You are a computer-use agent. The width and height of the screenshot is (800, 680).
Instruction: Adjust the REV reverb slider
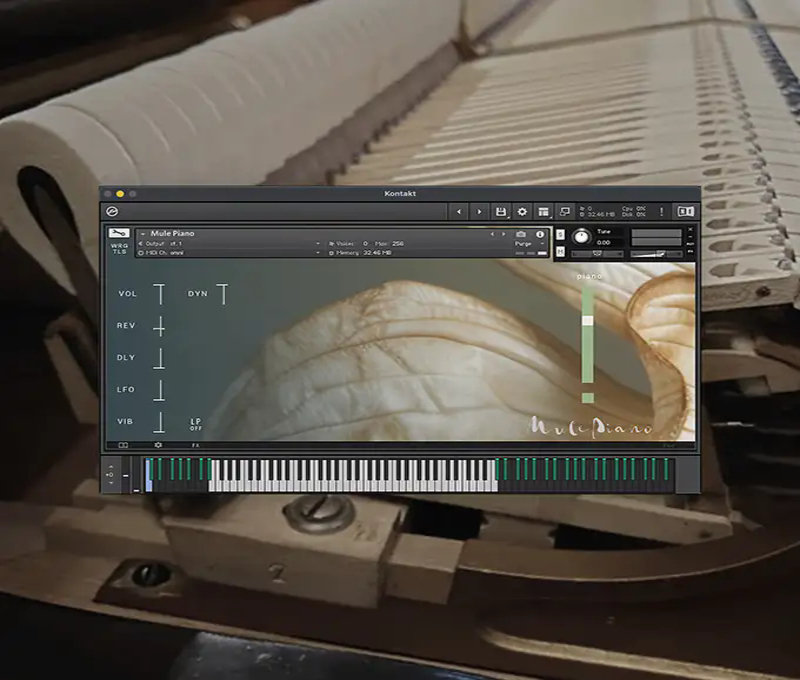pos(160,326)
